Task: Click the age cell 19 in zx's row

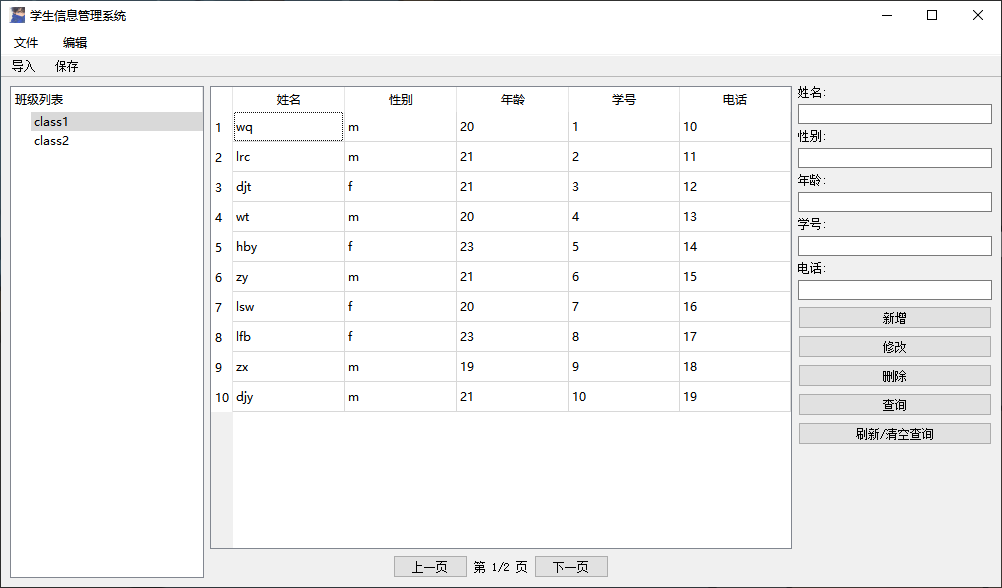Action: [513, 367]
